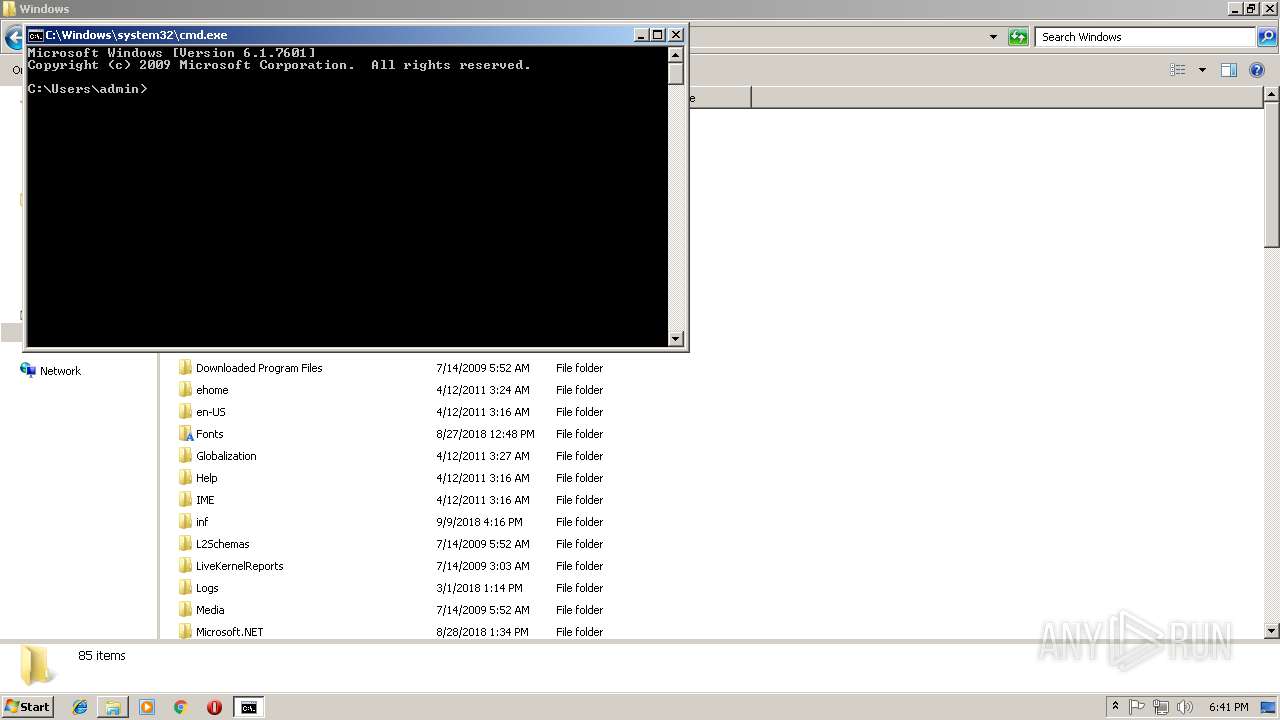The height and width of the screenshot is (720, 1280).
Task: Focus the Search Windows field
Action: point(1146,37)
